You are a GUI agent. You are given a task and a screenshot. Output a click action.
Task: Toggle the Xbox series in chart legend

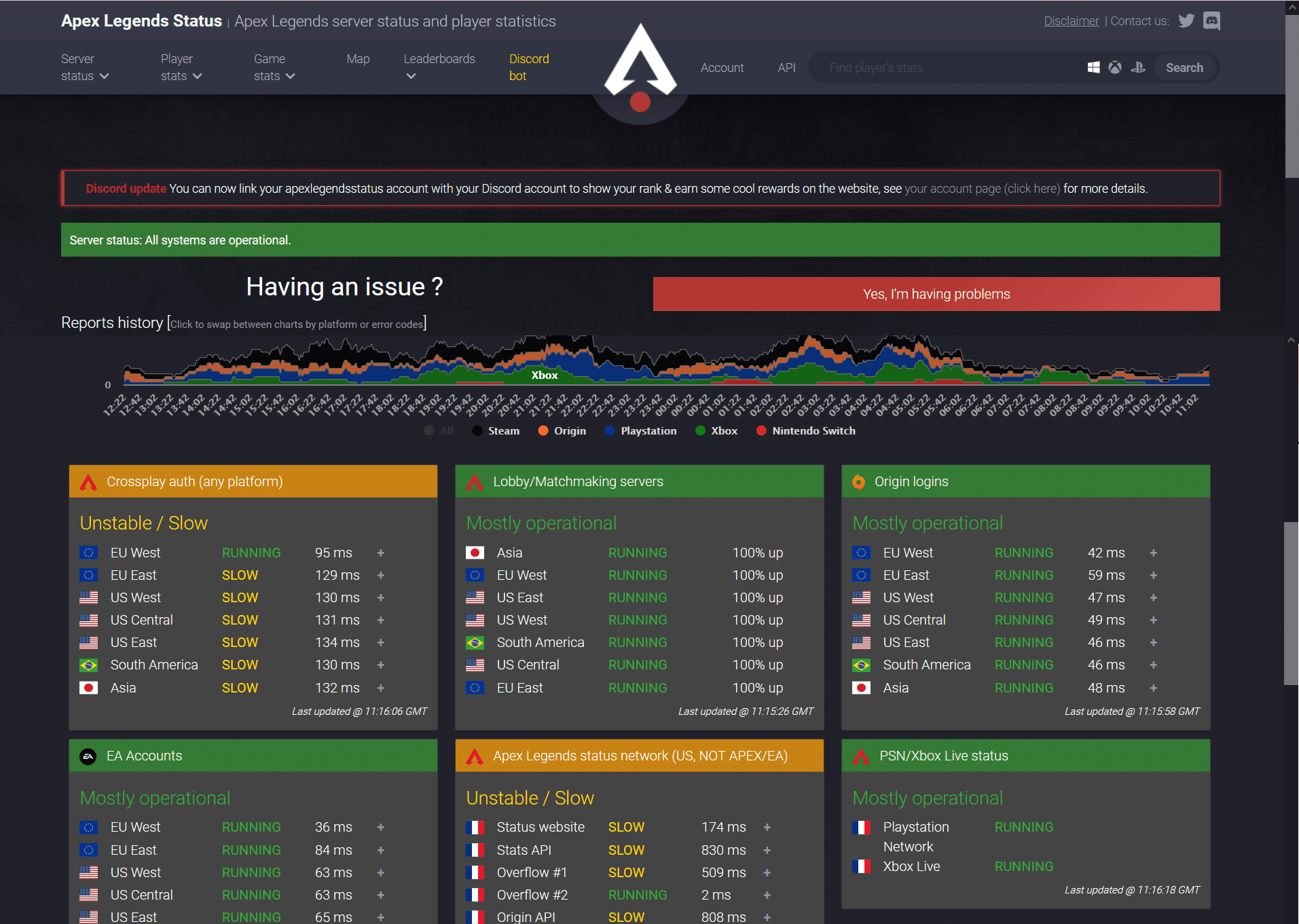pyautogui.click(x=716, y=431)
